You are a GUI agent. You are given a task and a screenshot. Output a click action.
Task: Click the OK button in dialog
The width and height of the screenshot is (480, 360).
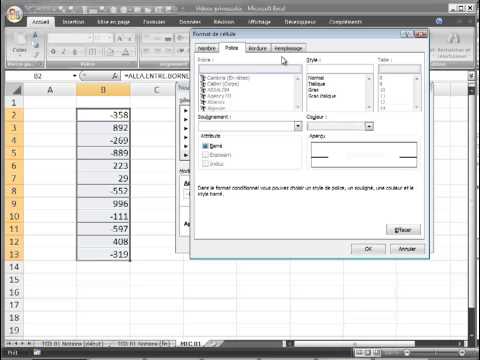click(x=368, y=249)
